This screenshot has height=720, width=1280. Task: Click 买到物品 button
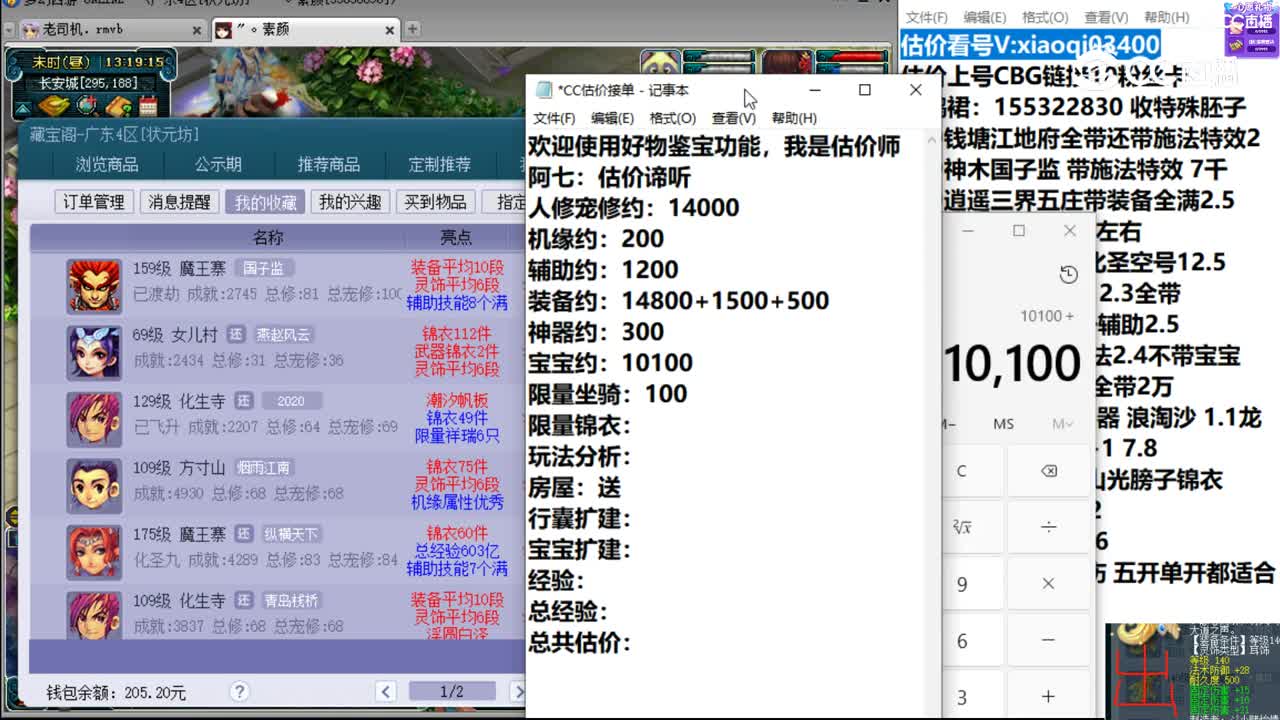435,202
